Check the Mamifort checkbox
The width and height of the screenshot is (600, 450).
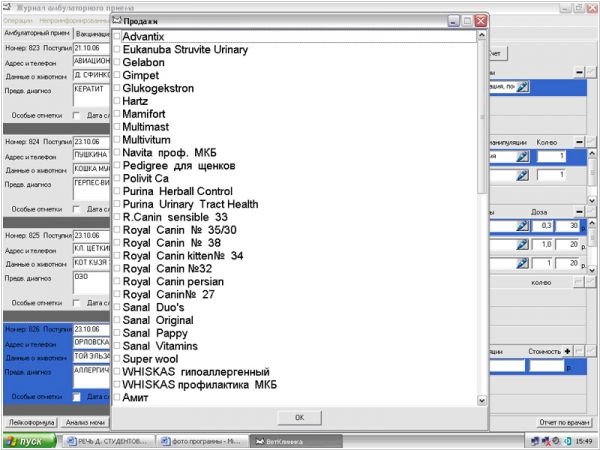tap(117, 114)
